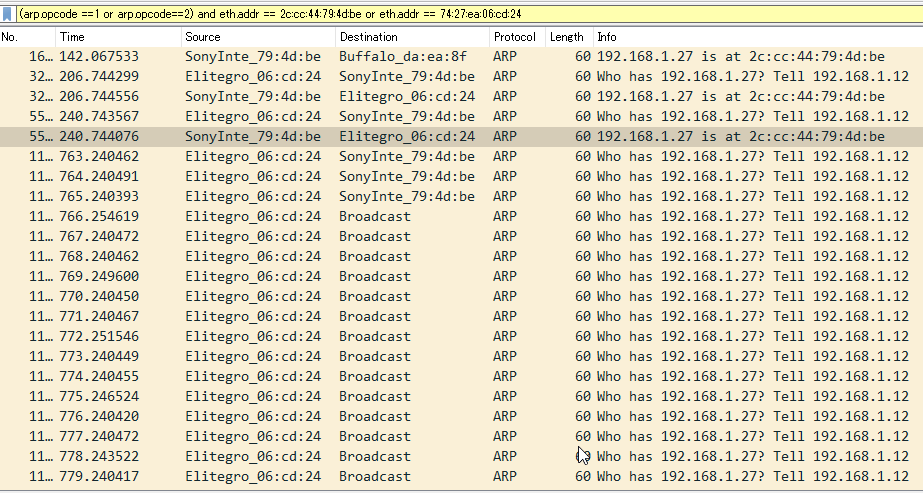Select the packet at time 772.251546
Image resolution: width=923 pixels, height=493 pixels.
click(x=462, y=337)
